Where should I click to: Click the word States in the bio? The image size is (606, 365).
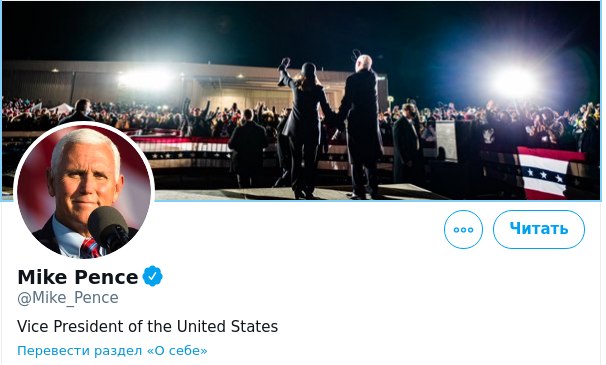click(254, 326)
